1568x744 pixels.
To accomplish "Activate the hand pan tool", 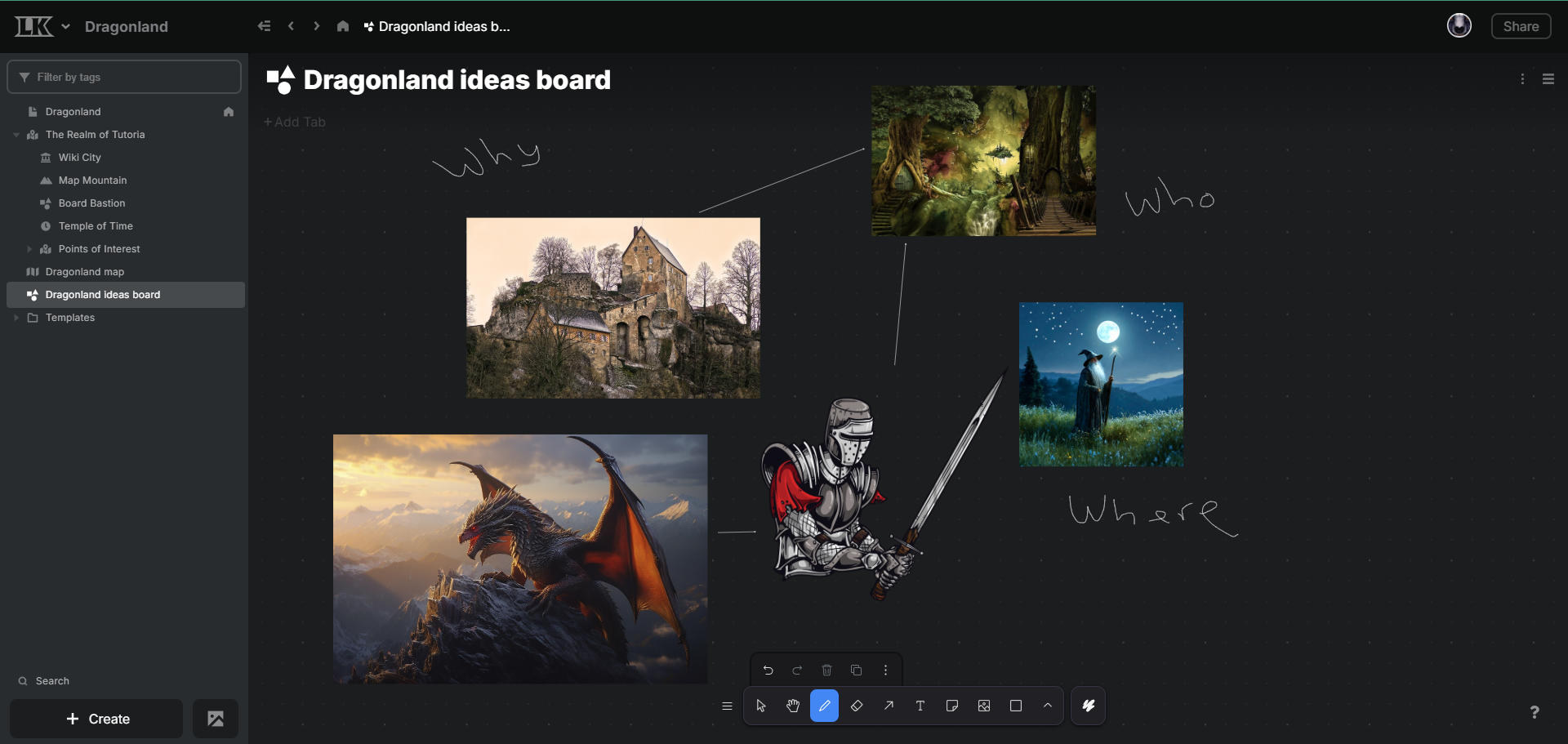I will tap(793, 706).
